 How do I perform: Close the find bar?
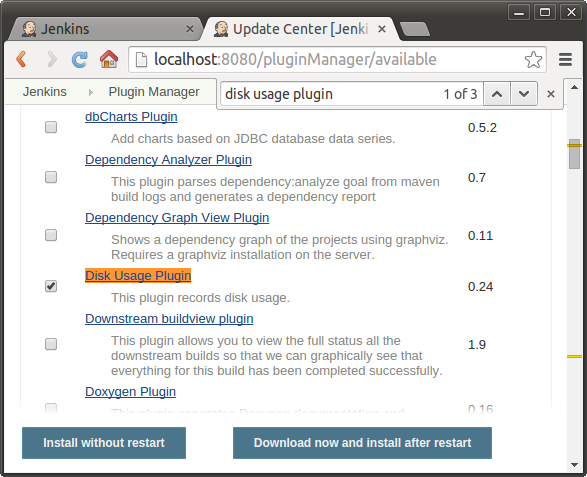pos(551,94)
